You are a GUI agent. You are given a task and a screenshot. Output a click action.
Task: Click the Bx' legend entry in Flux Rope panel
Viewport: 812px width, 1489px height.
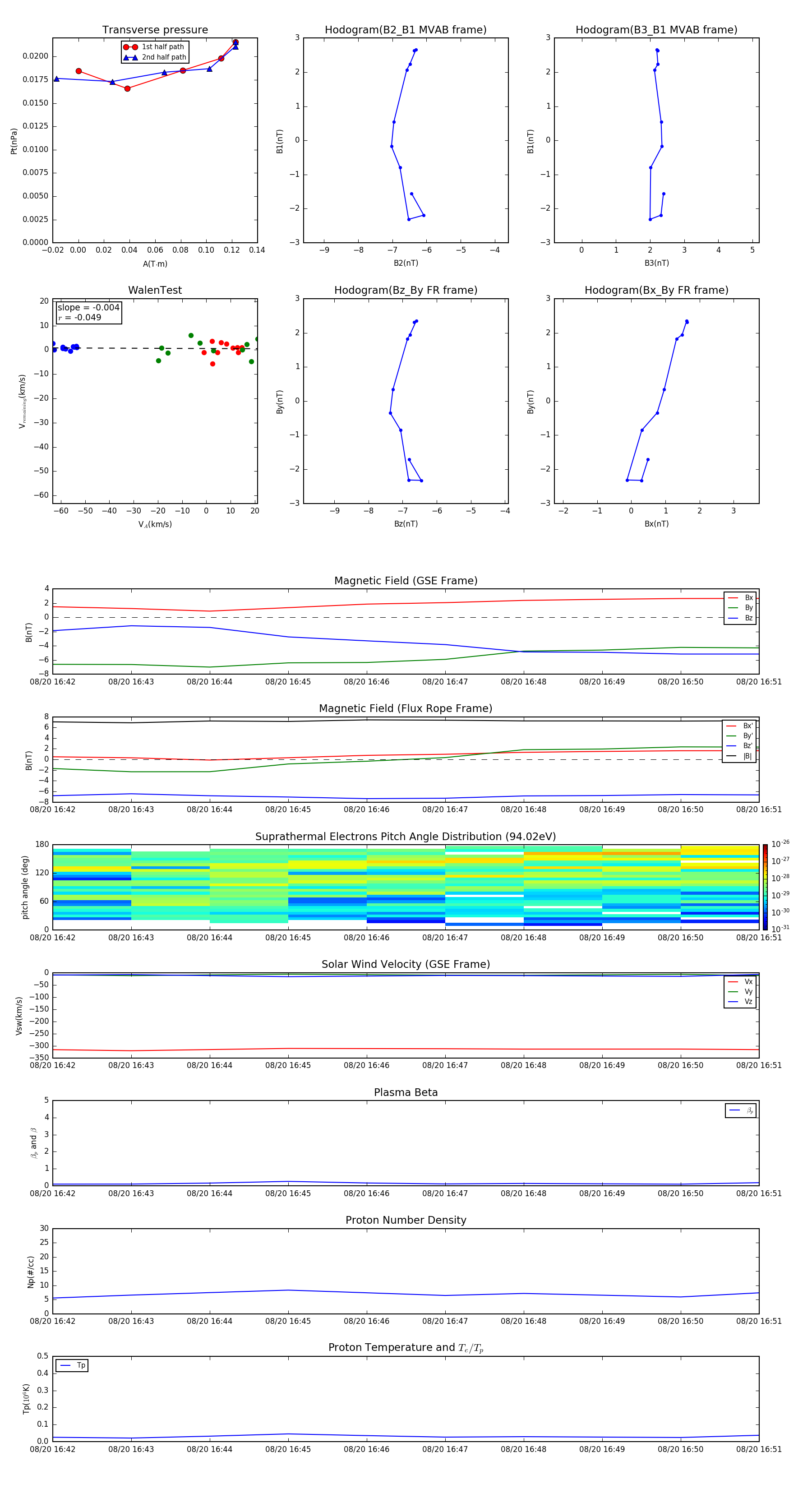pyautogui.click(x=740, y=726)
